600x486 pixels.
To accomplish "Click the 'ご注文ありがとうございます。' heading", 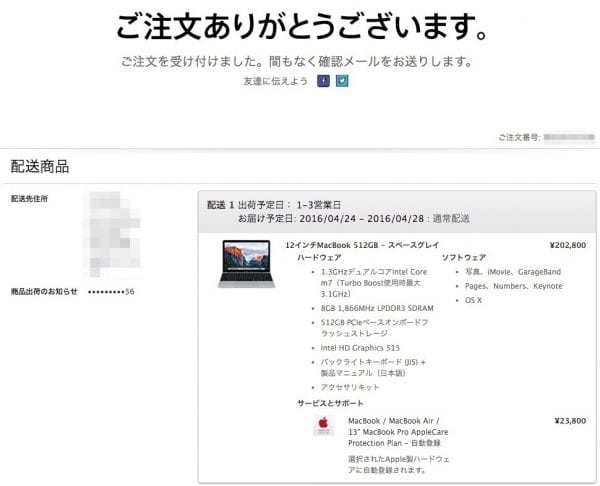I will [302, 26].
